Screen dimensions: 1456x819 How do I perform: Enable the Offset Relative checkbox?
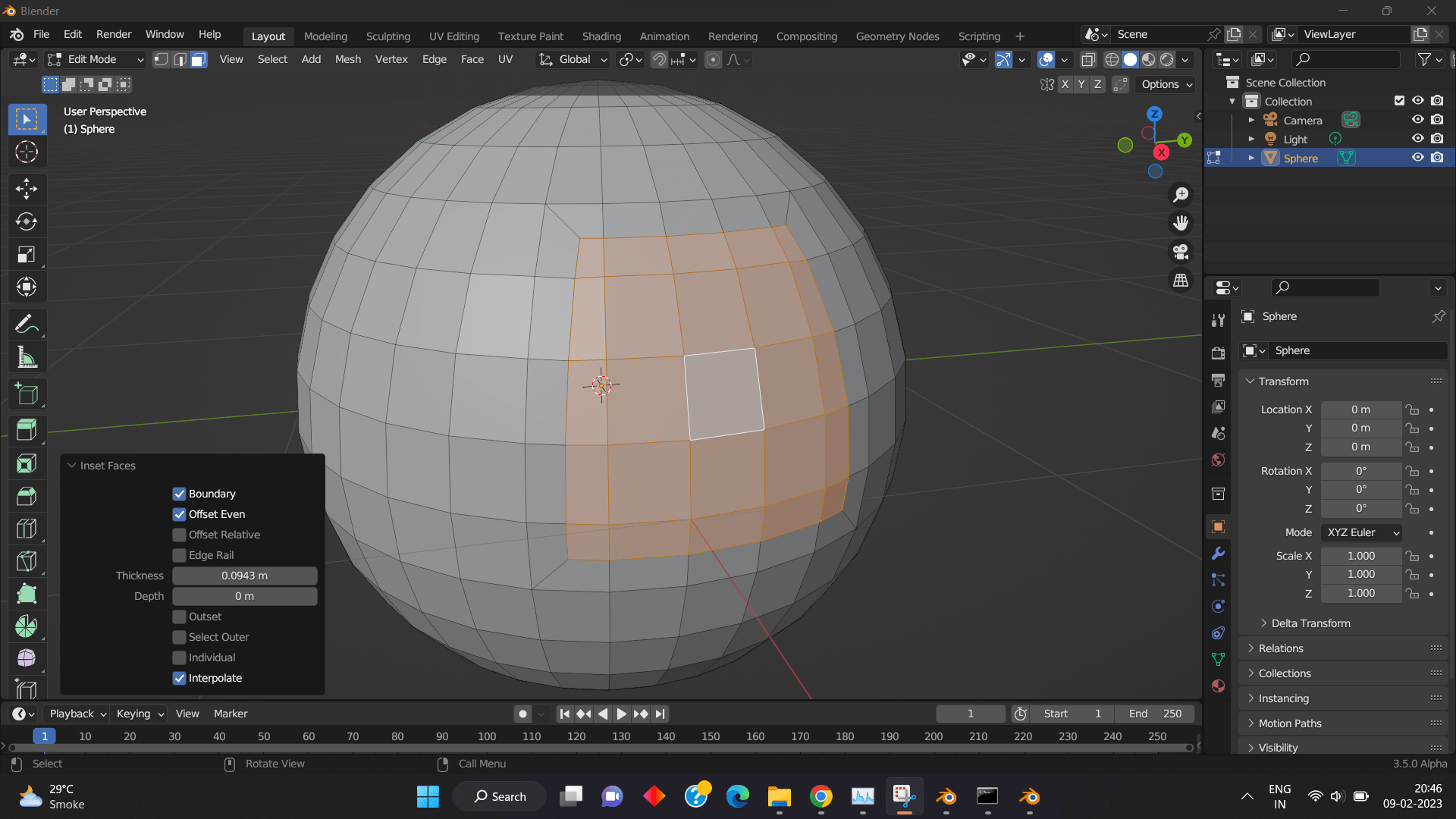pos(179,535)
